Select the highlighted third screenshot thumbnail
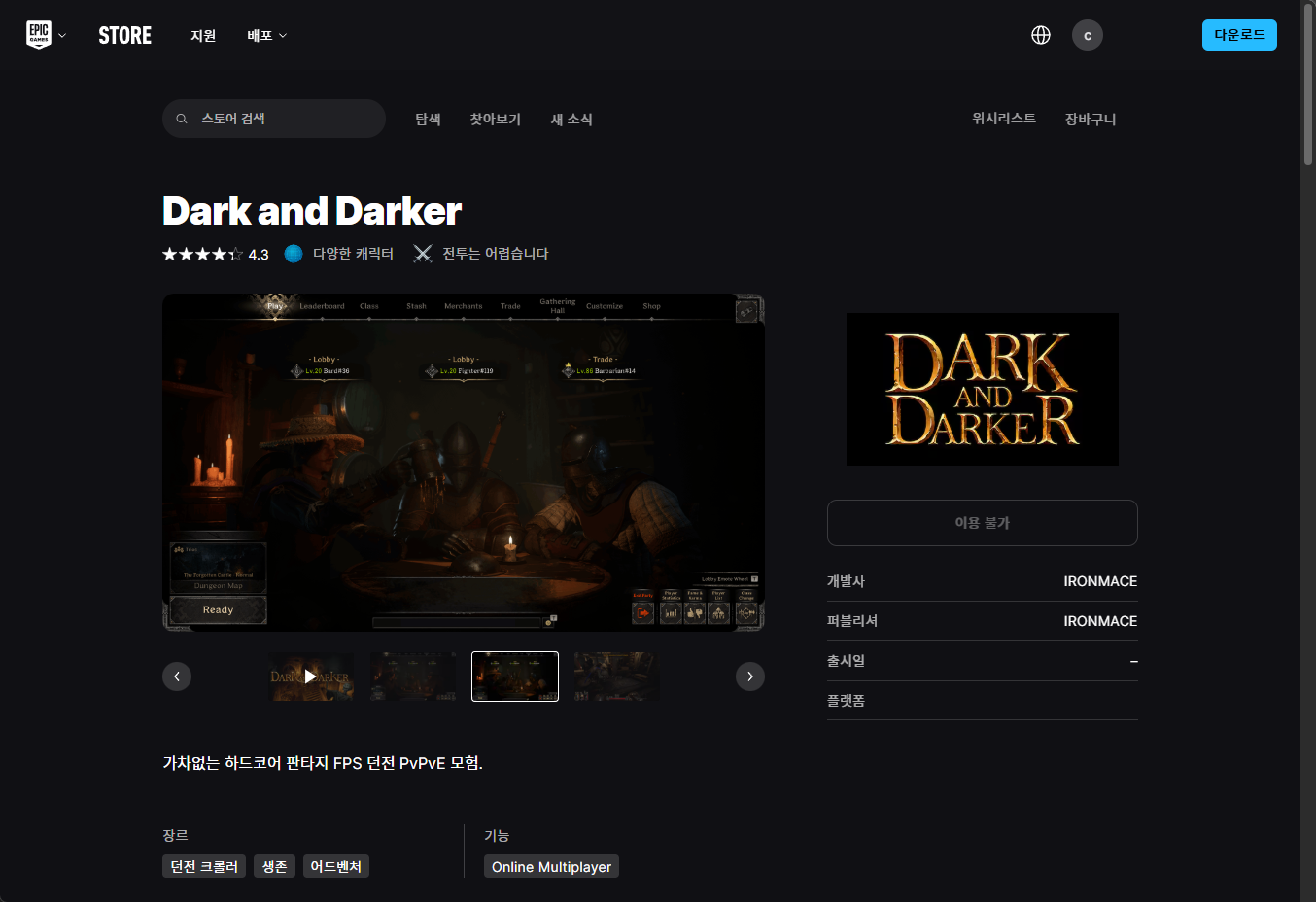The image size is (1316, 902). (x=515, y=676)
